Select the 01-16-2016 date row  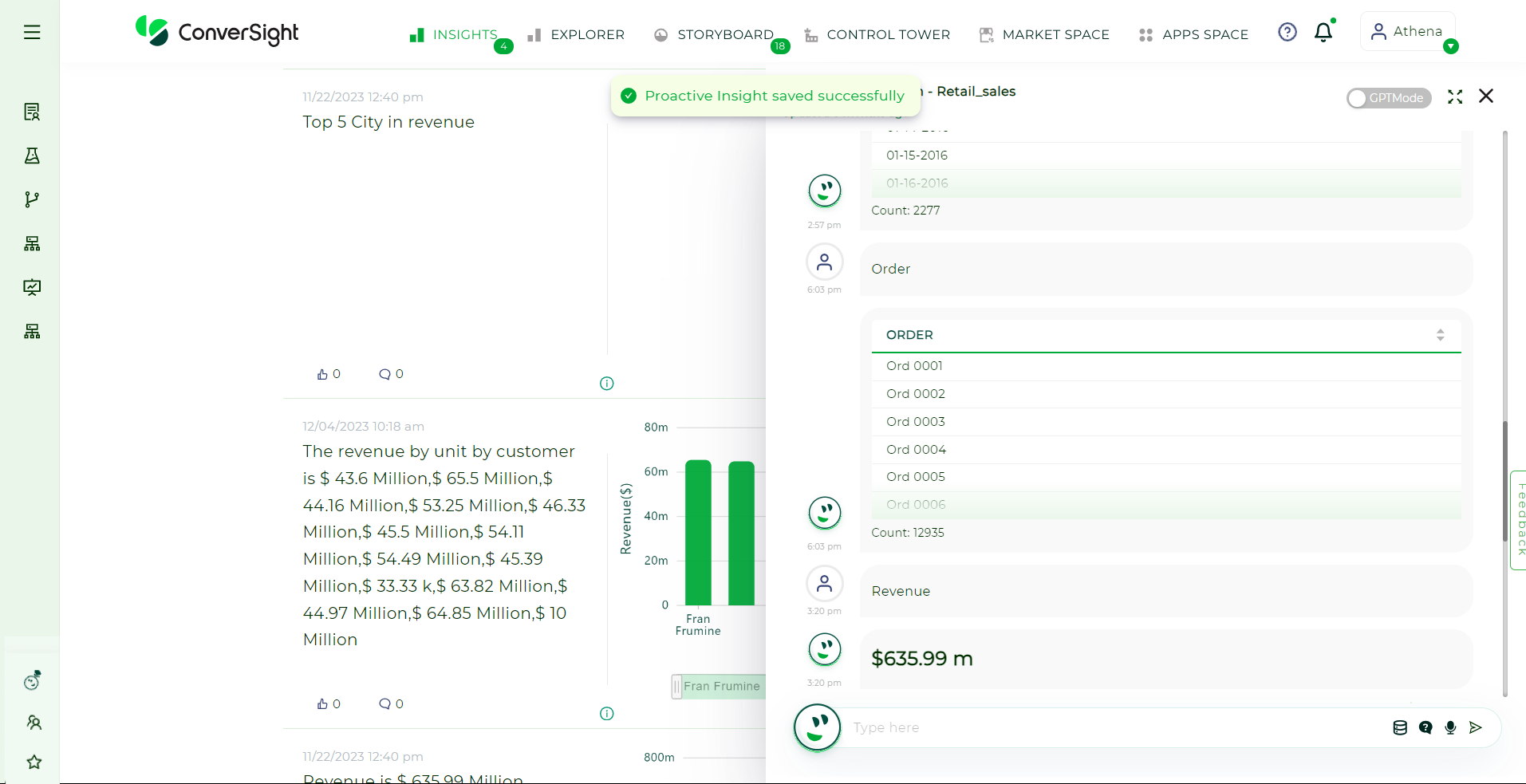pos(1165,183)
